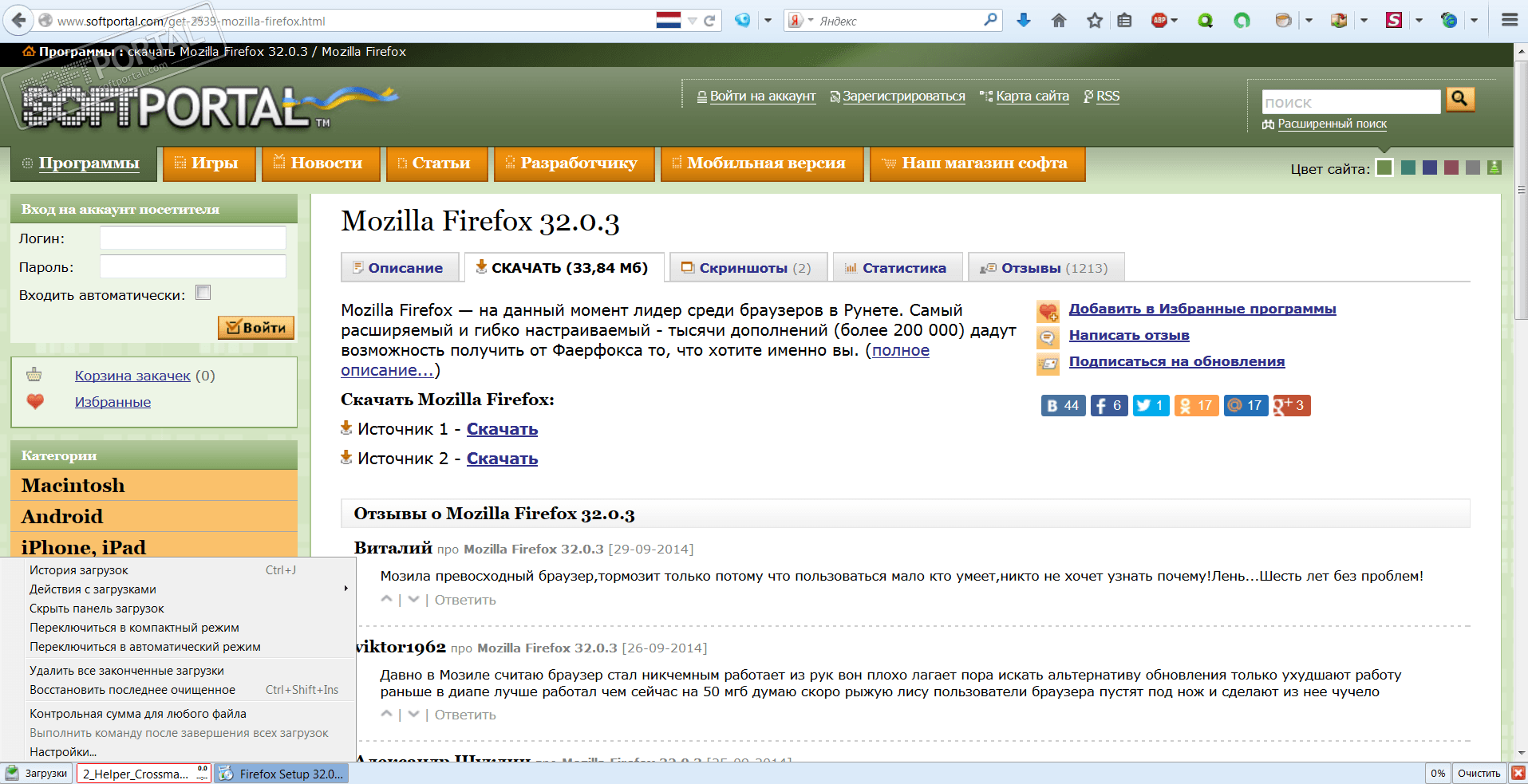Select 'Удалить все законченные загрузки' menu item
Image resolution: width=1528 pixels, height=784 pixels.
(178, 670)
